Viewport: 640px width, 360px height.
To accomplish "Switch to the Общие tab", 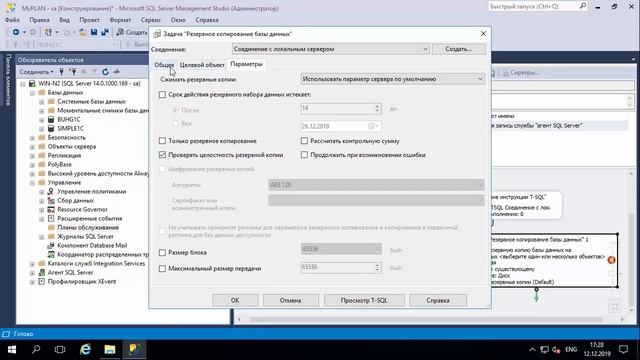I will pos(164,65).
